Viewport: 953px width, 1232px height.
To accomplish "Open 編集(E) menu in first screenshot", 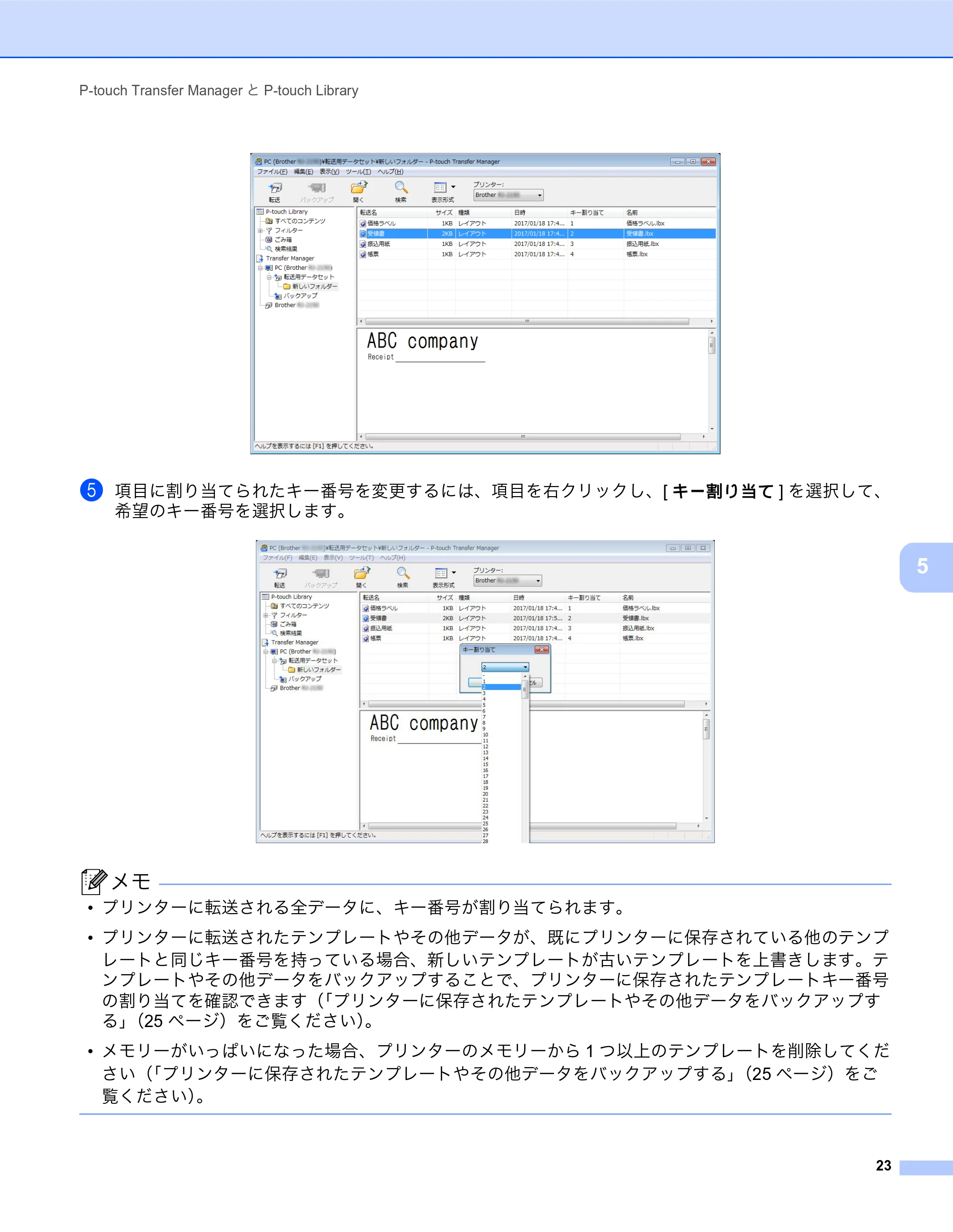I will 304,172.
